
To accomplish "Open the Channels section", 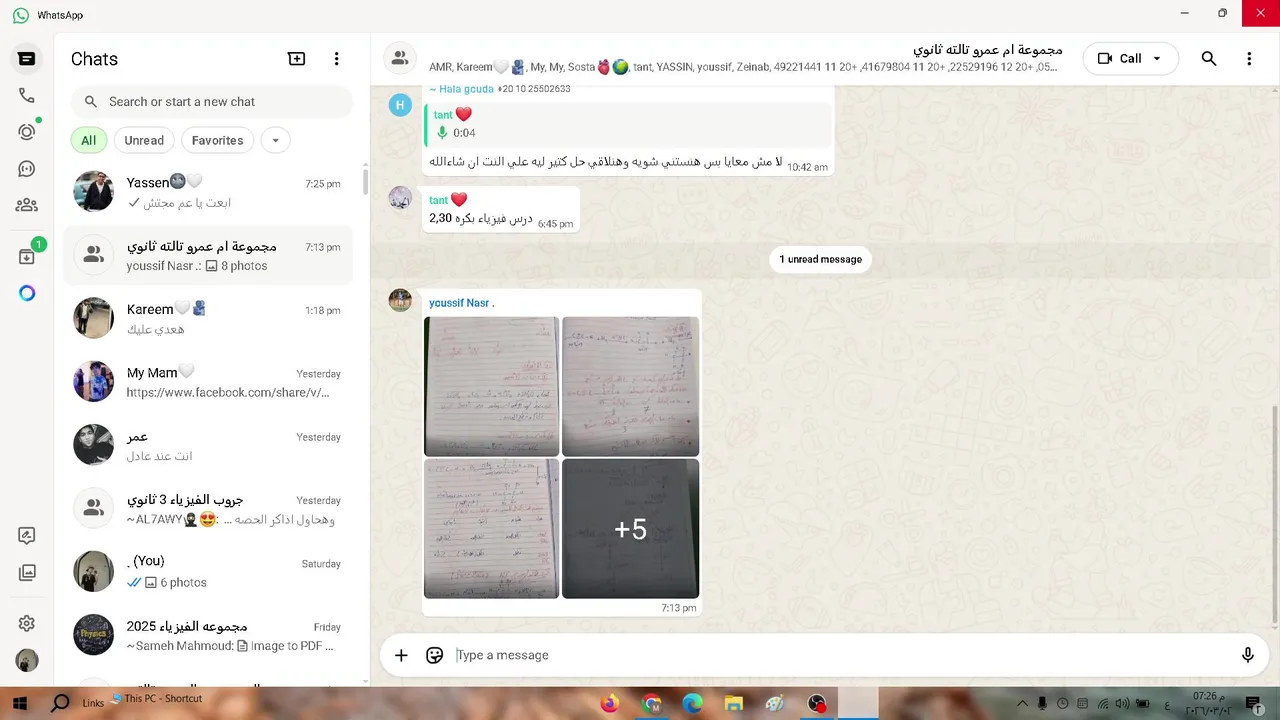I will (27, 169).
